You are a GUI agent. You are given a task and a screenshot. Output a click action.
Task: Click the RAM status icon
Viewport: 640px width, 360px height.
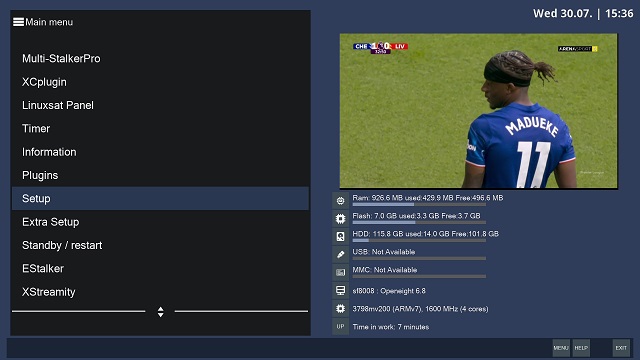(x=340, y=200)
